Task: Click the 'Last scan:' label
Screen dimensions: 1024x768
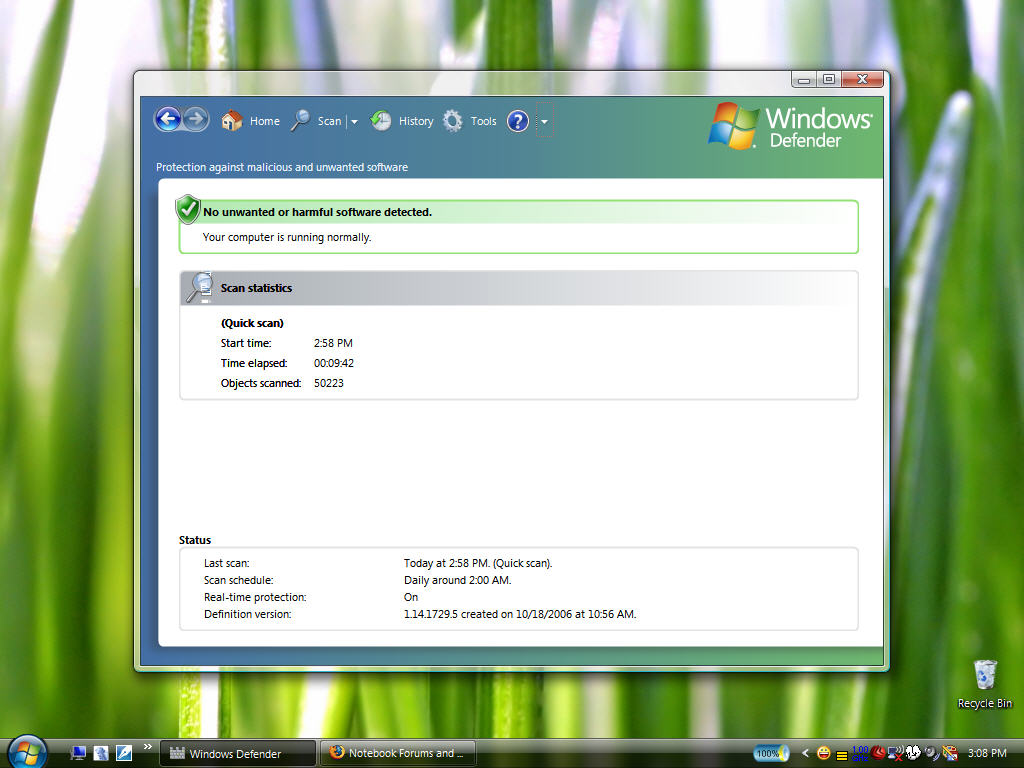Action: click(x=227, y=563)
